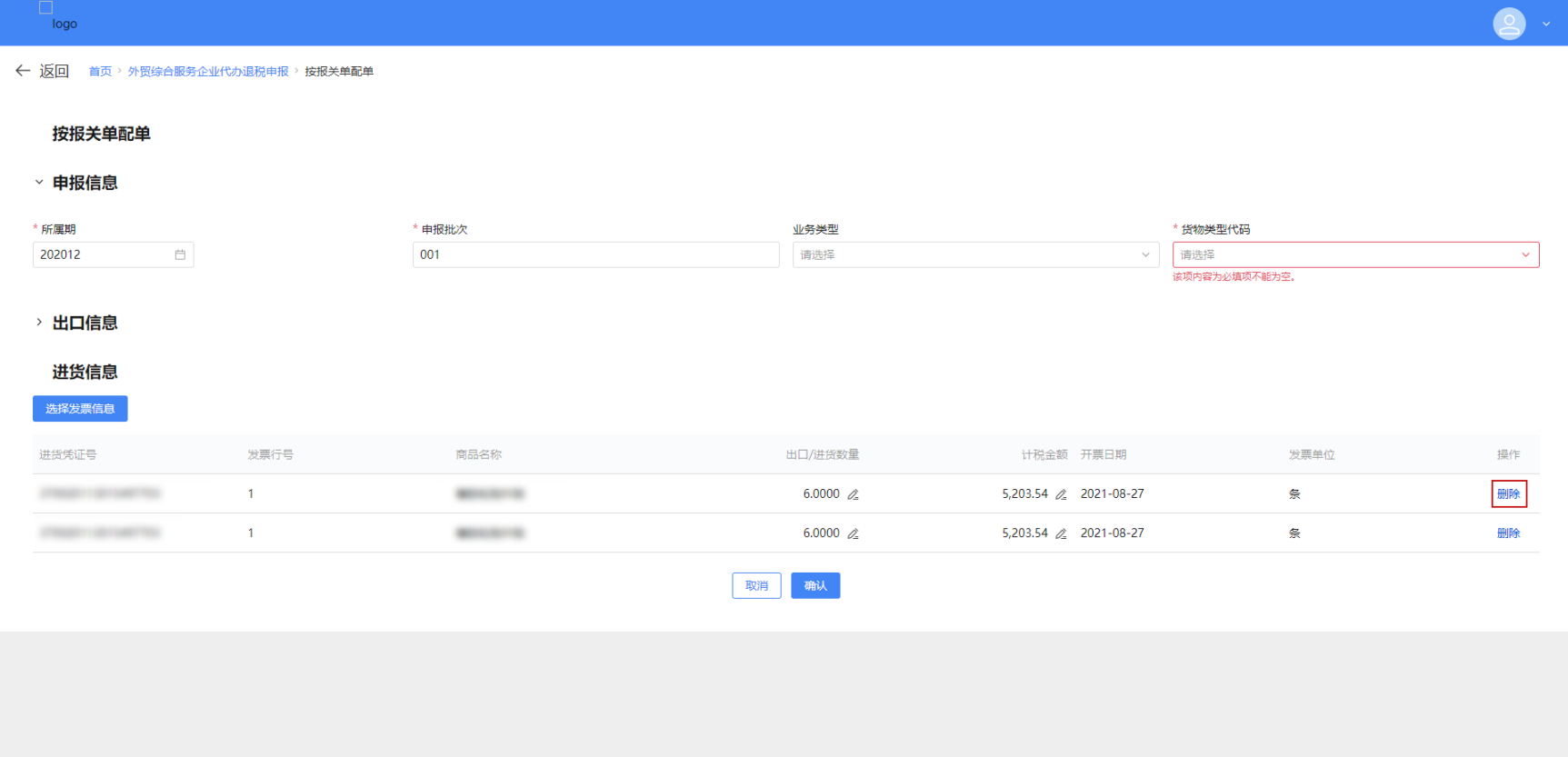Image resolution: width=1568 pixels, height=757 pixels.
Task: Edit quantity pencil icon in second row
Action: point(853,534)
